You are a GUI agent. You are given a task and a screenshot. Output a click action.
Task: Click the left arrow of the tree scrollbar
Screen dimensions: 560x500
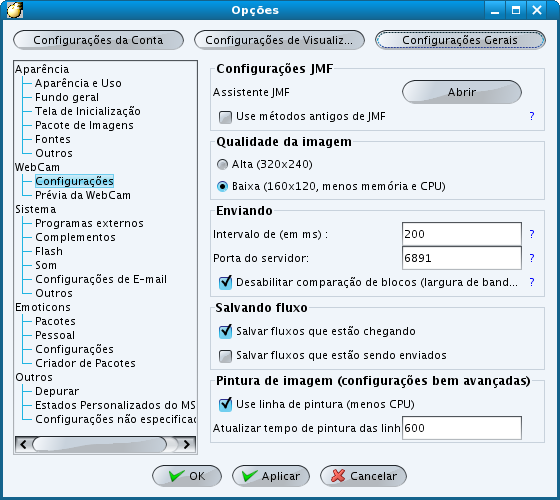pos(24,444)
